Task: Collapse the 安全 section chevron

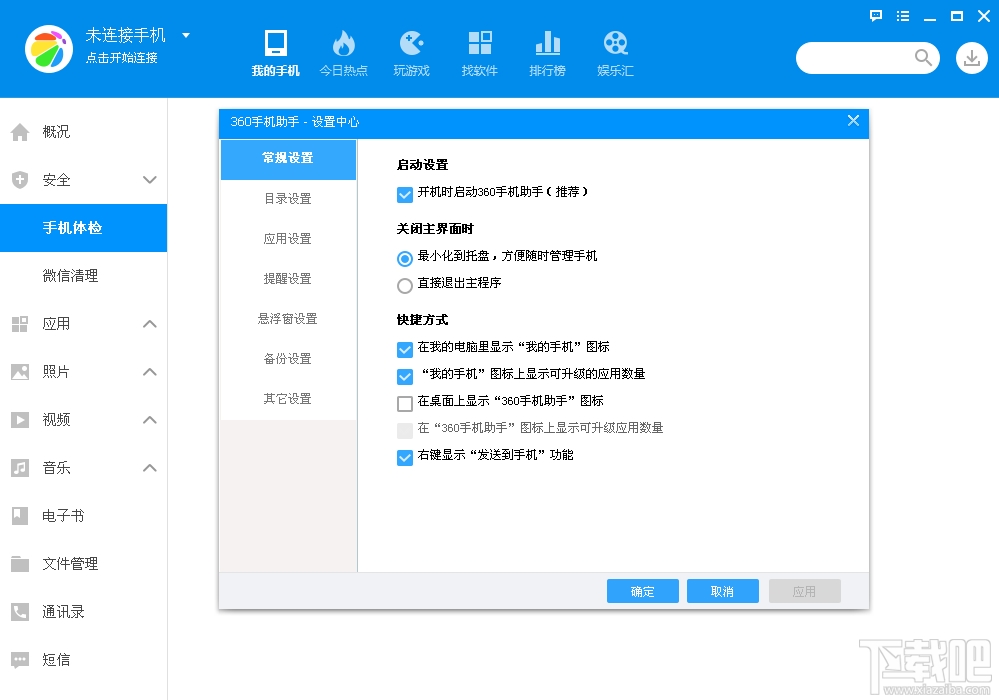Action: coord(150,180)
